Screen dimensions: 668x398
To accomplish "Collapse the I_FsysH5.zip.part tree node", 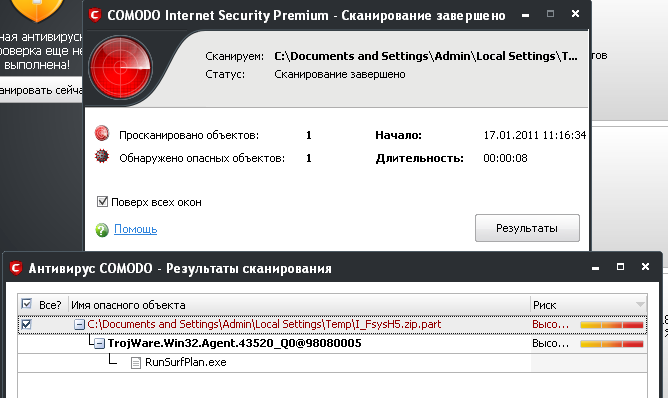I will [x=79, y=325].
